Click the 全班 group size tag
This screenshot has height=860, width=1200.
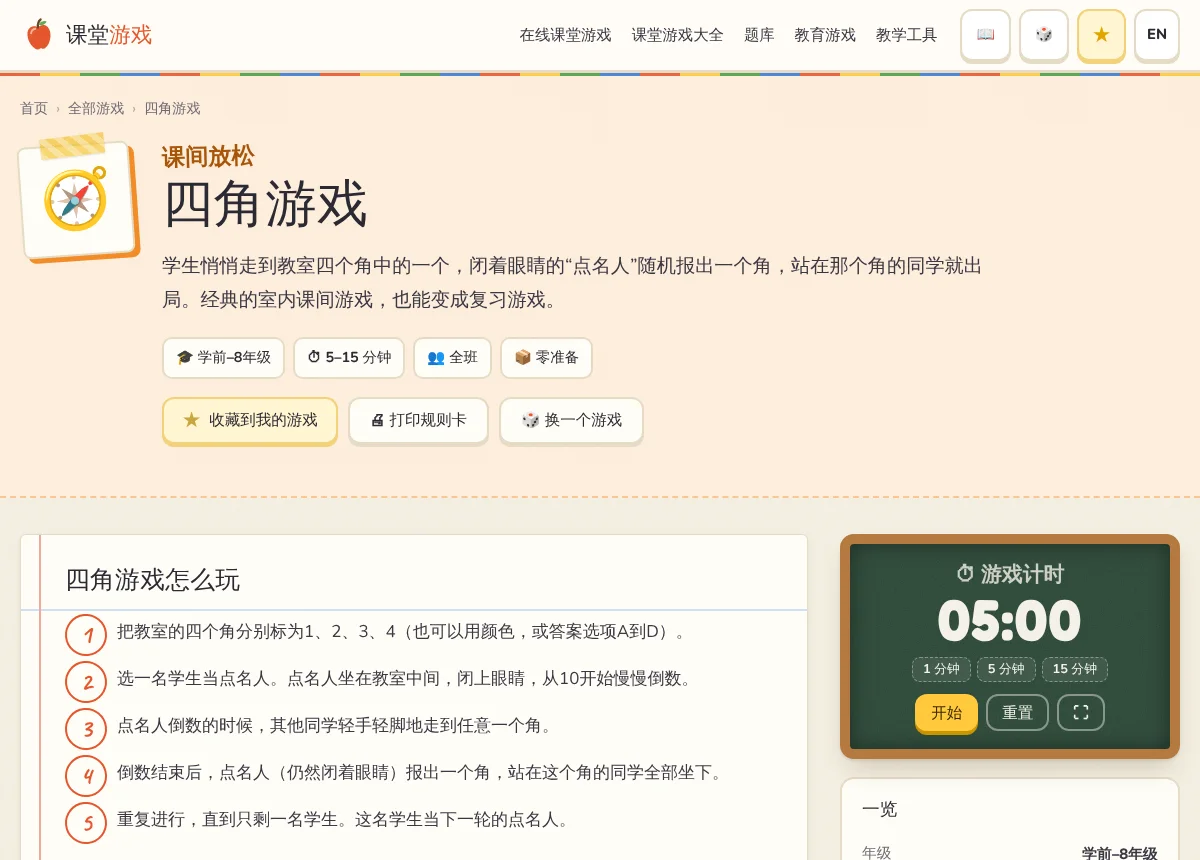(452, 358)
